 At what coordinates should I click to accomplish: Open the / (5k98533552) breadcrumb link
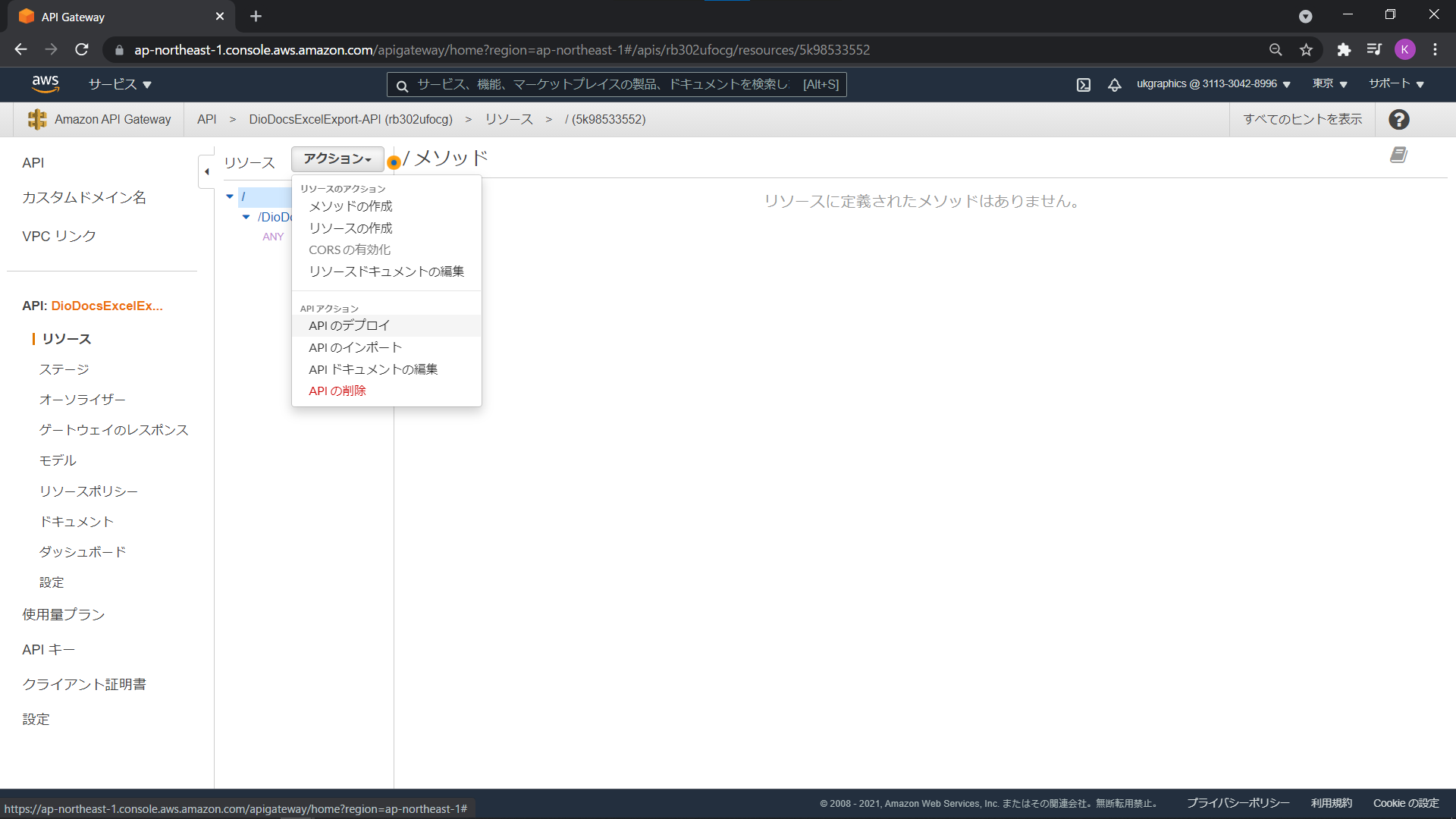tap(605, 119)
